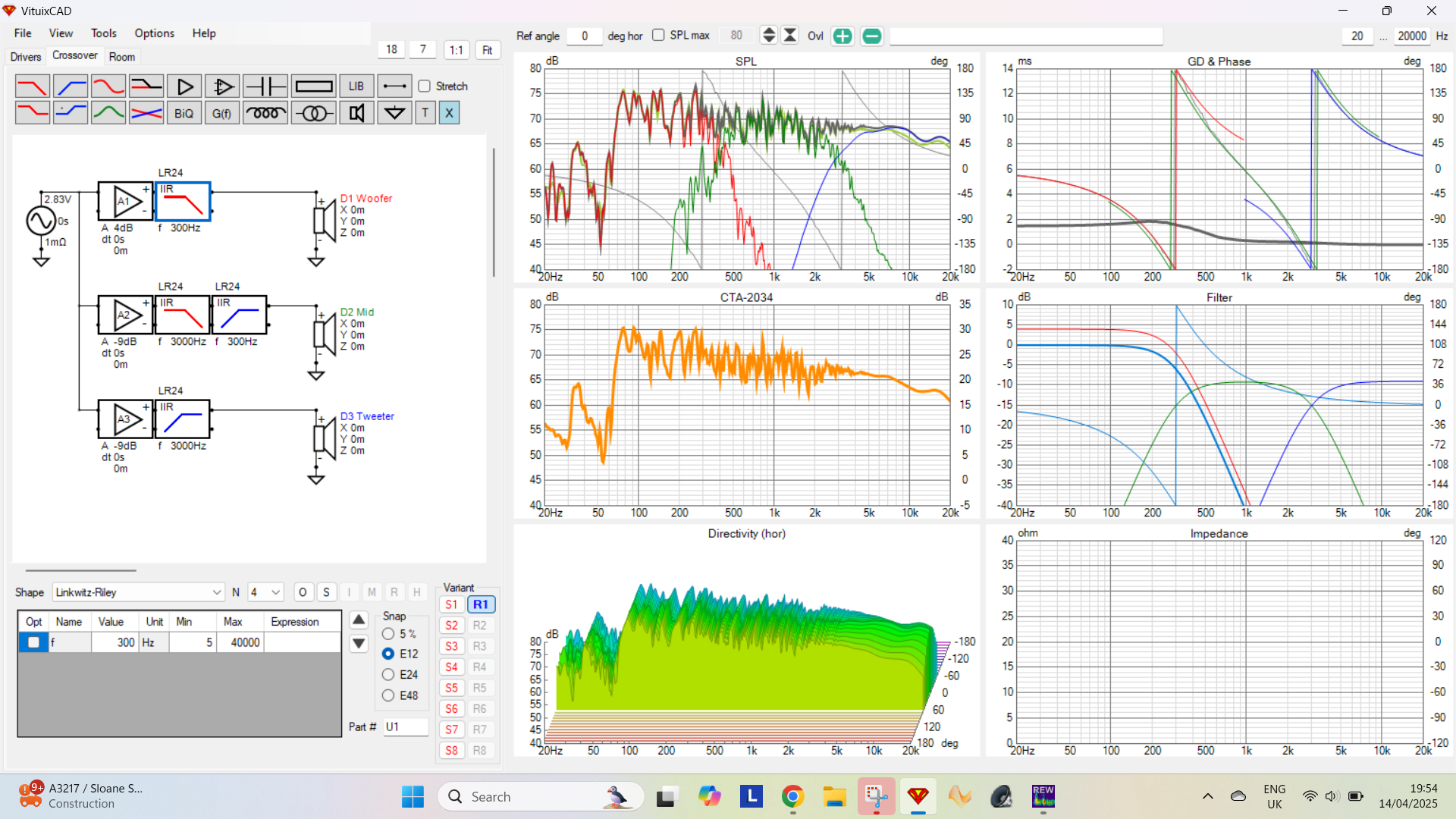Click the S button beside N
The height and width of the screenshot is (819, 1456).
coord(327,592)
